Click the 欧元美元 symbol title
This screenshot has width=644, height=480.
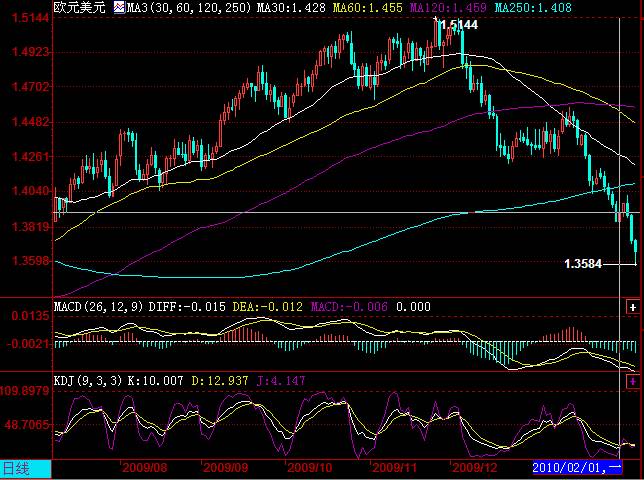click(80, 7)
